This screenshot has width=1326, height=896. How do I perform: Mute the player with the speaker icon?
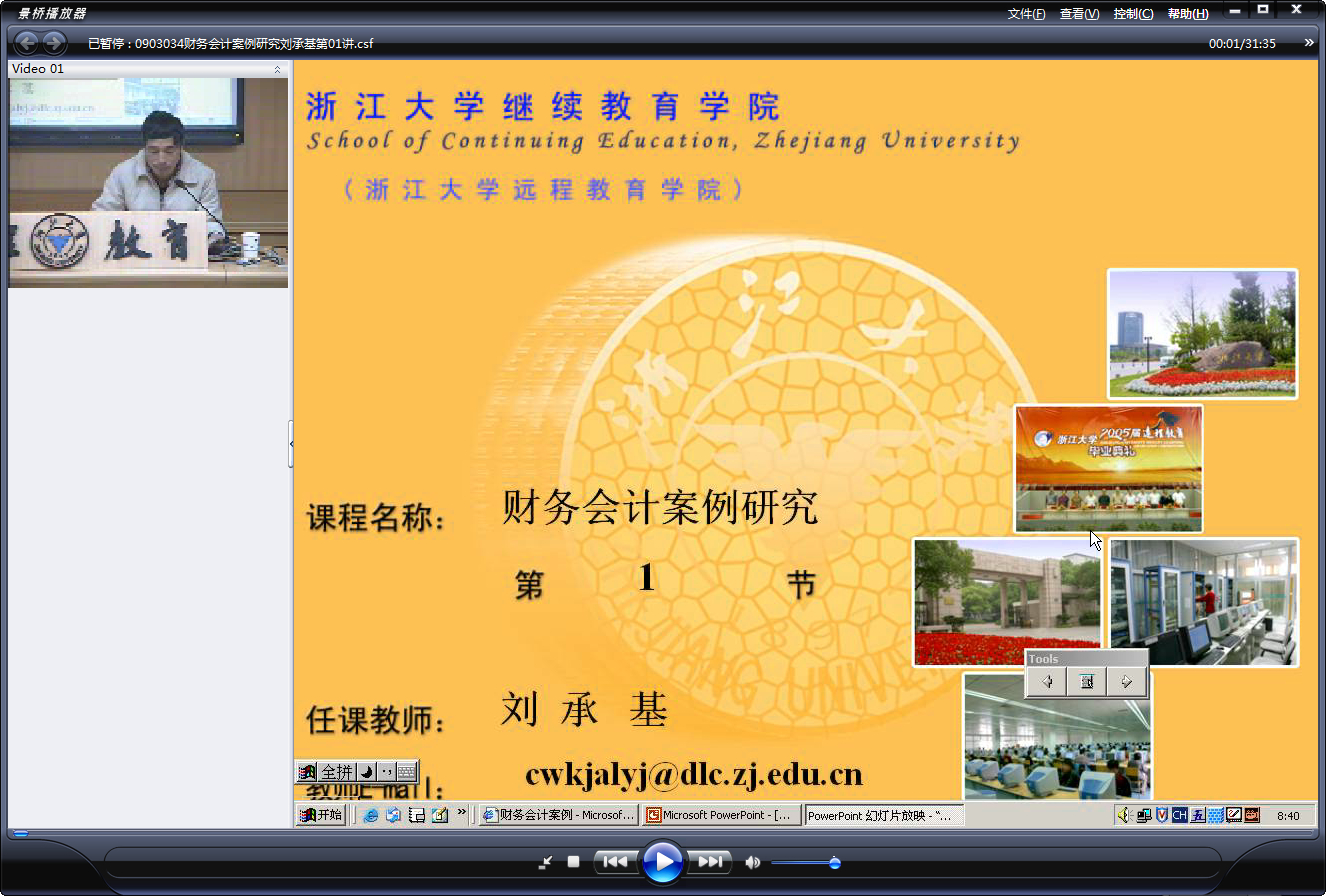point(752,862)
